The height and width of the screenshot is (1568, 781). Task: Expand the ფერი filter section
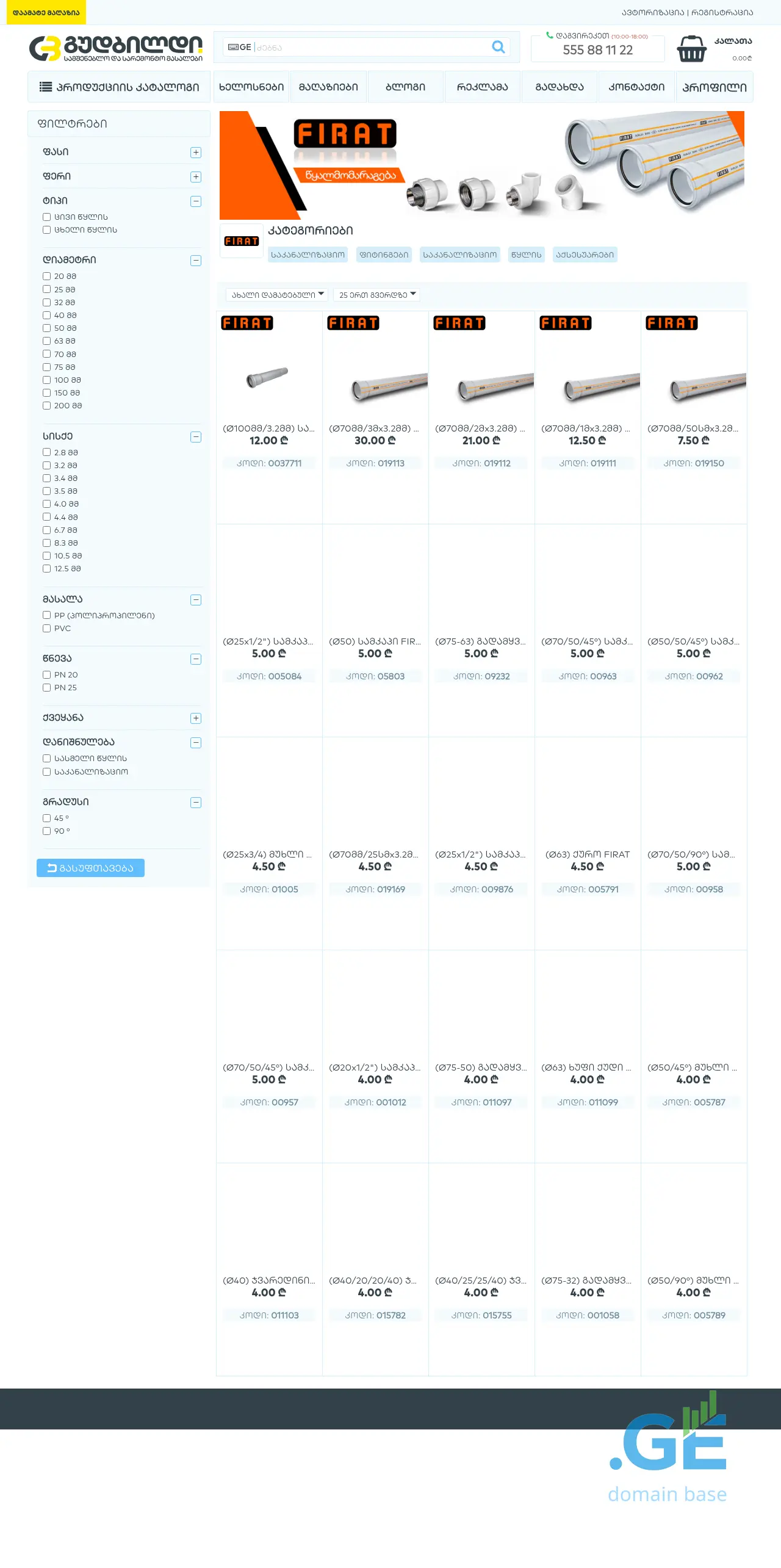pyautogui.click(x=196, y=177)
